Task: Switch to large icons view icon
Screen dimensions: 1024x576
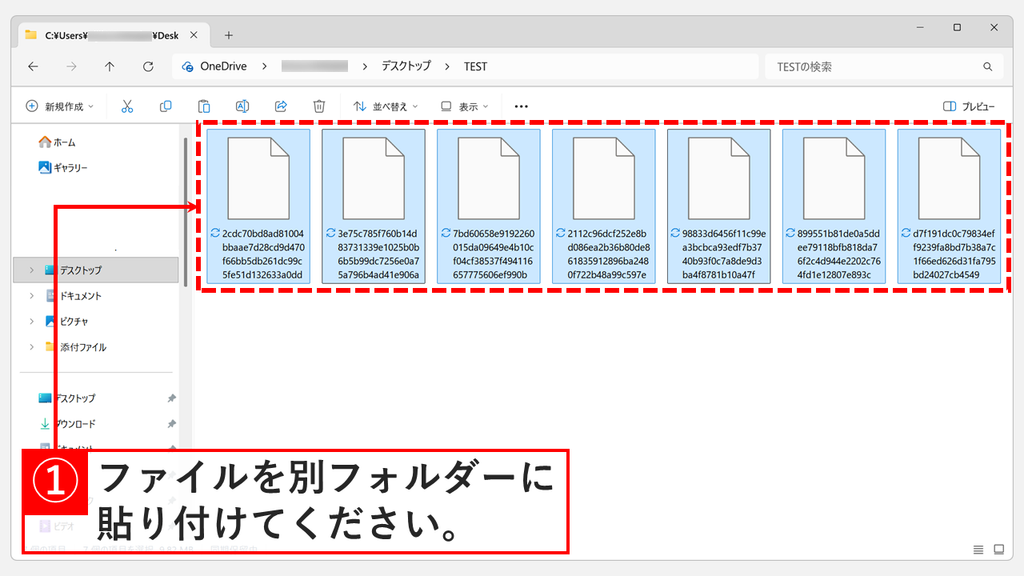Action: (x=999, y=550)
